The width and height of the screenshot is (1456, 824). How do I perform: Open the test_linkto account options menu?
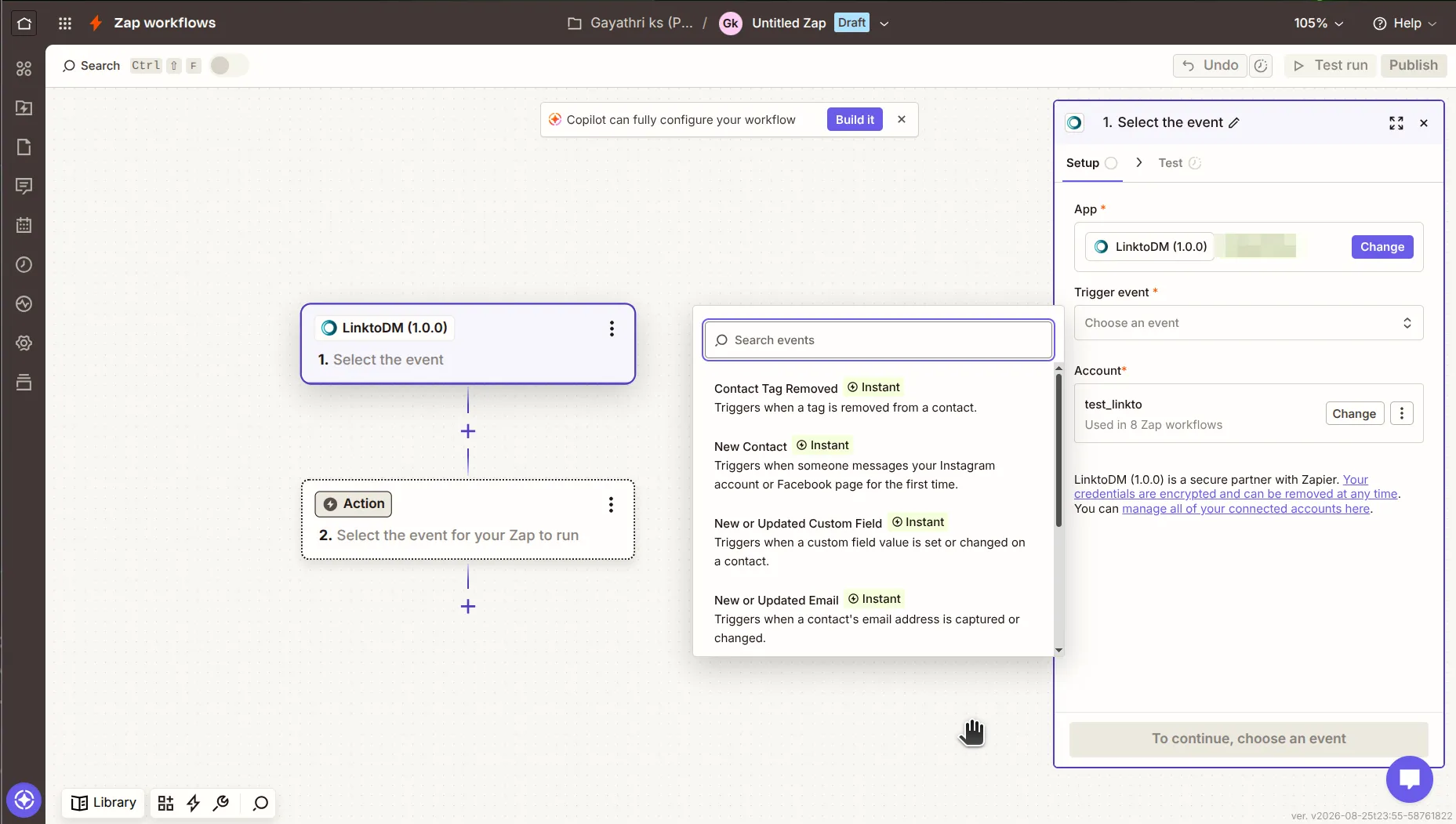[x=1402, y=413]
